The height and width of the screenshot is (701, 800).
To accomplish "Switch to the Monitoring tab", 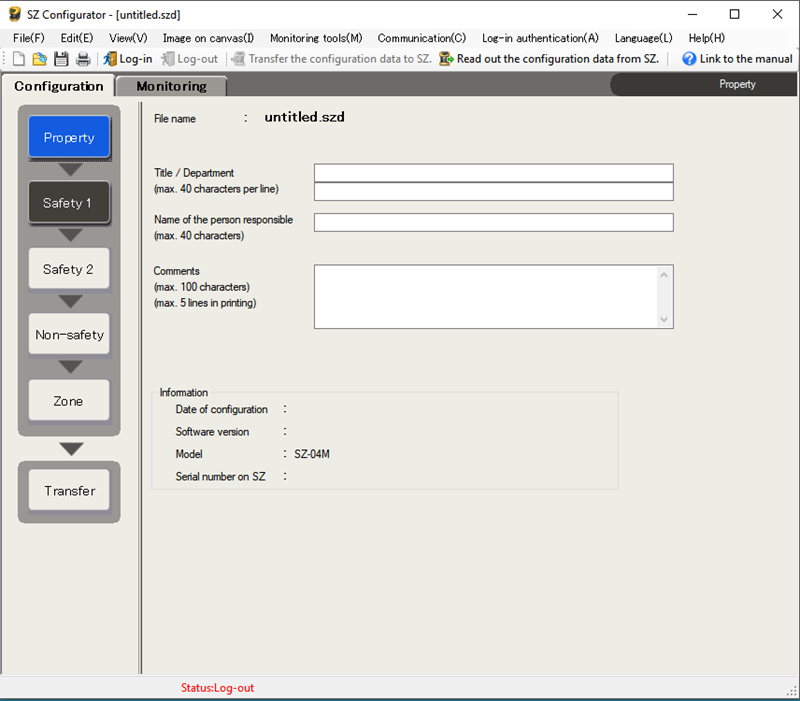I will point(171,86).
